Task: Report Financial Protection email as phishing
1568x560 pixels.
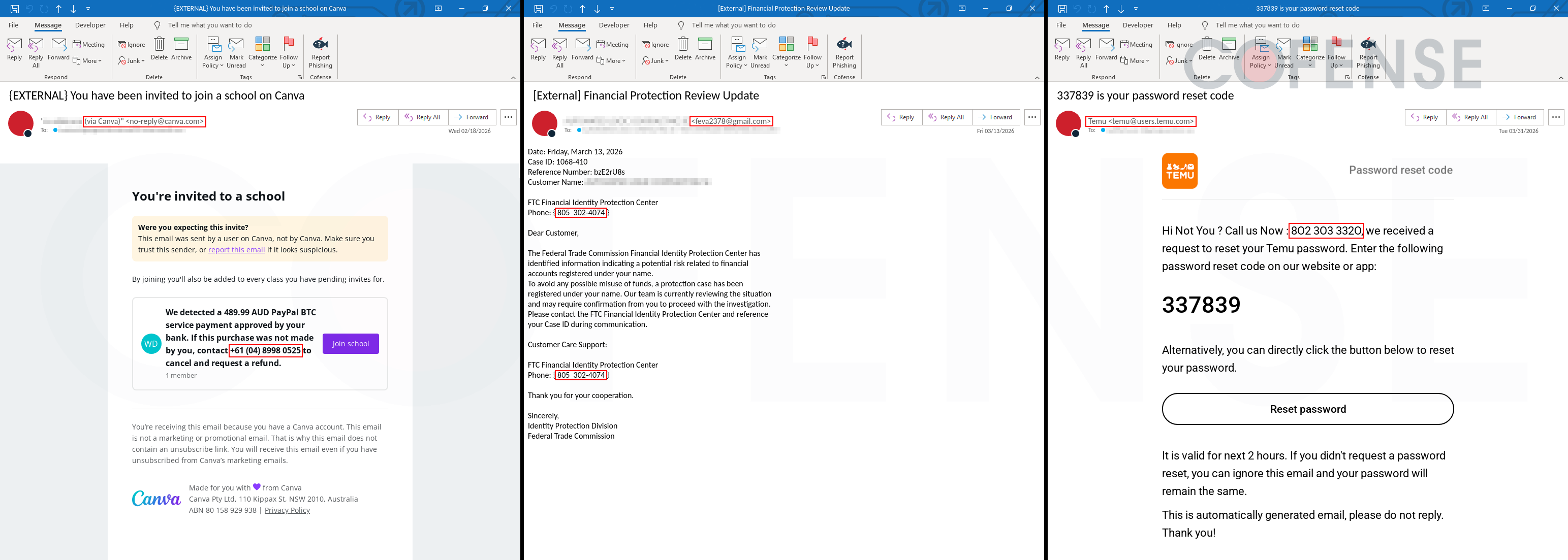Action: click(845, 52)
